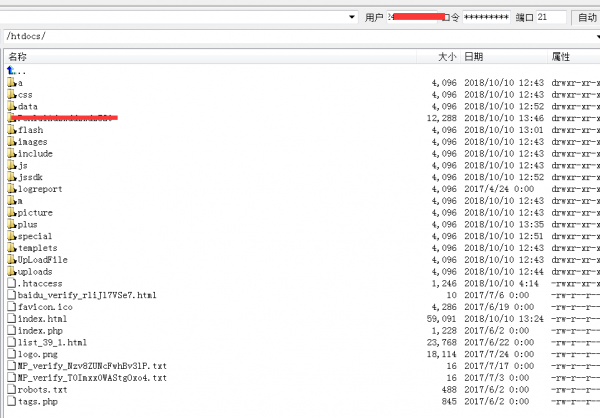The image size is (600, 418).
Task: Click the favicon.ico file icon
Action: click(12, 306)
